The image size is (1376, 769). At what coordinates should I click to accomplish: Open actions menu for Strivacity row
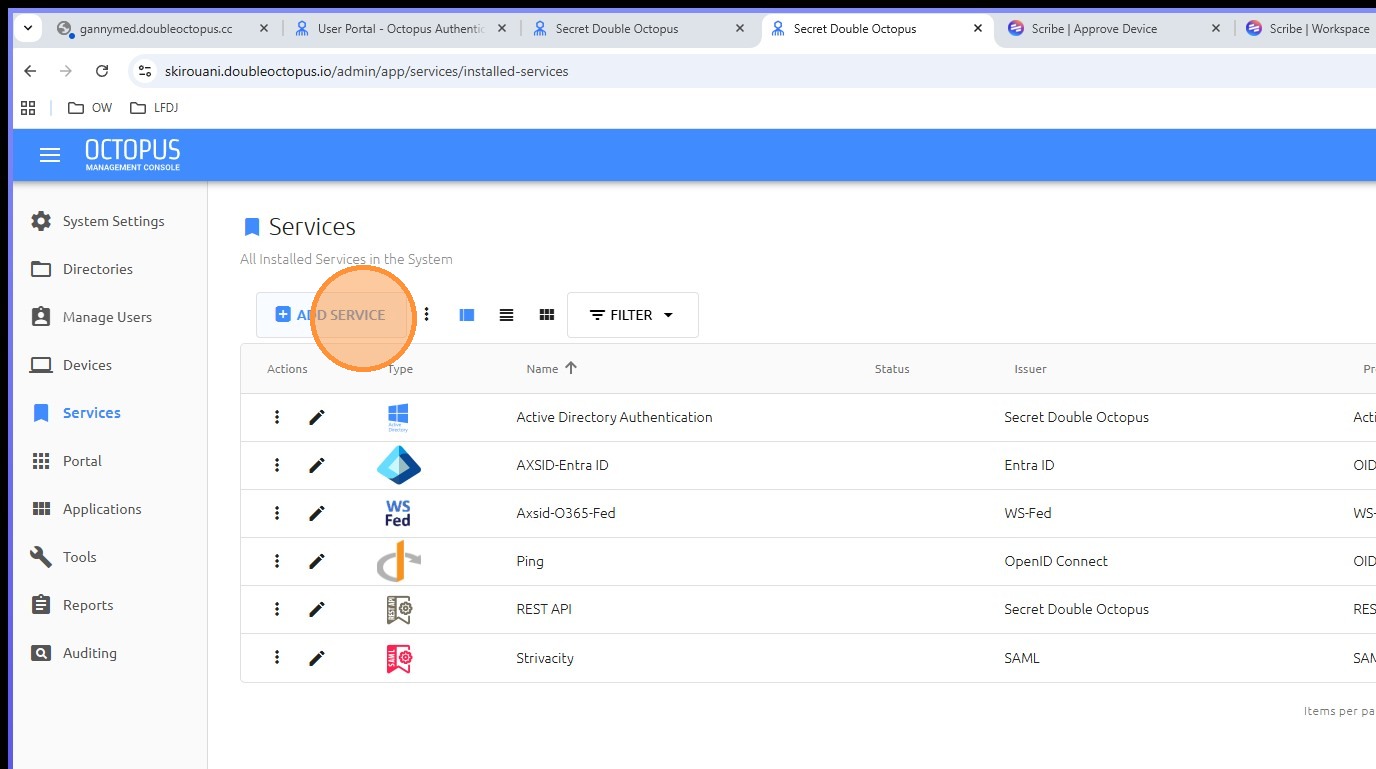(x=277, y=658)
